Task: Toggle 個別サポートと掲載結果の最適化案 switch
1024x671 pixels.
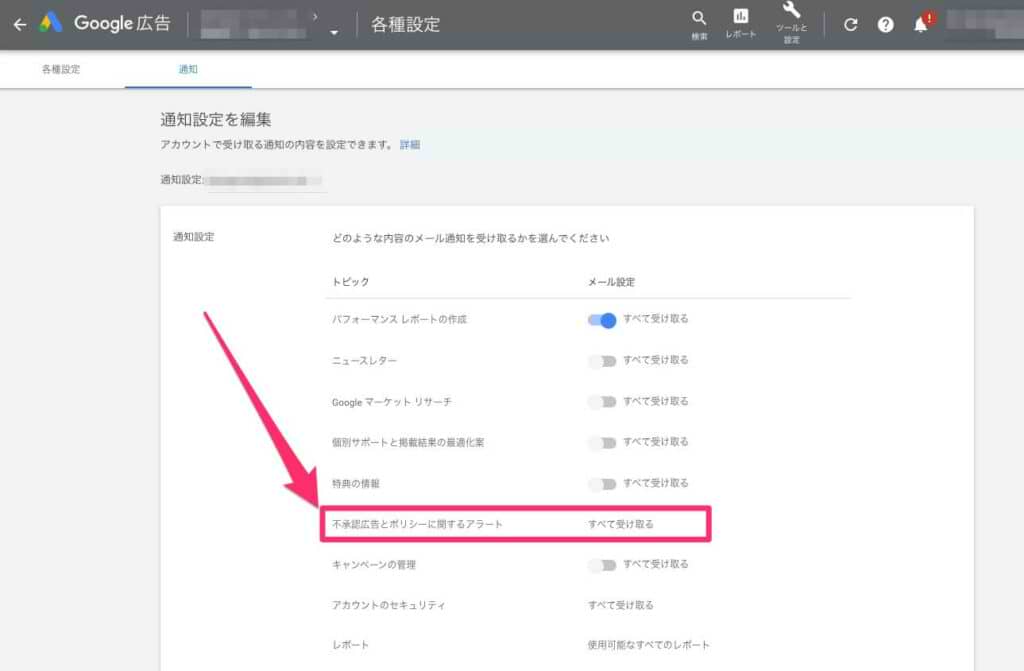Action: click(x=602, y=443)
